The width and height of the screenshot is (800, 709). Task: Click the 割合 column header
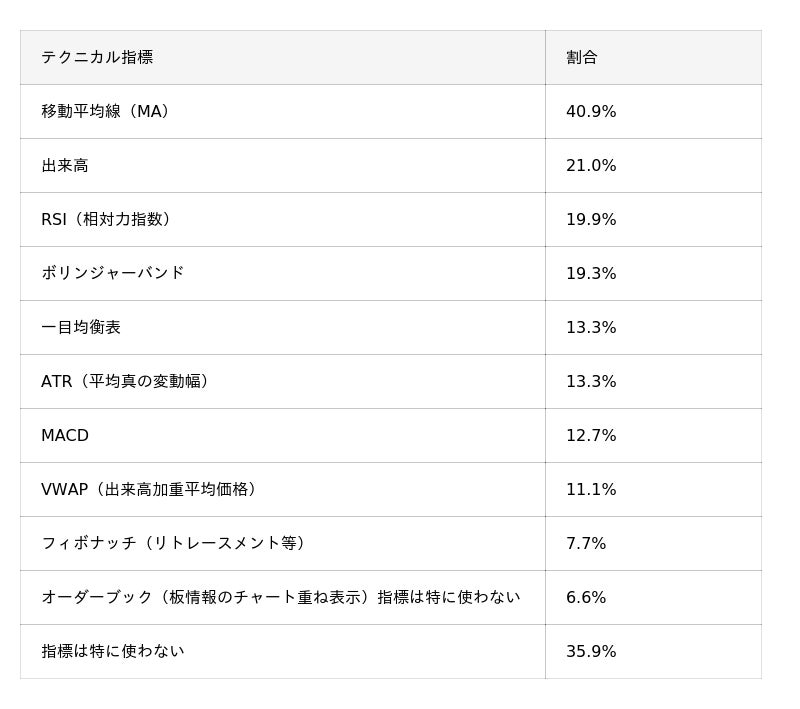[x=581, y=57]
